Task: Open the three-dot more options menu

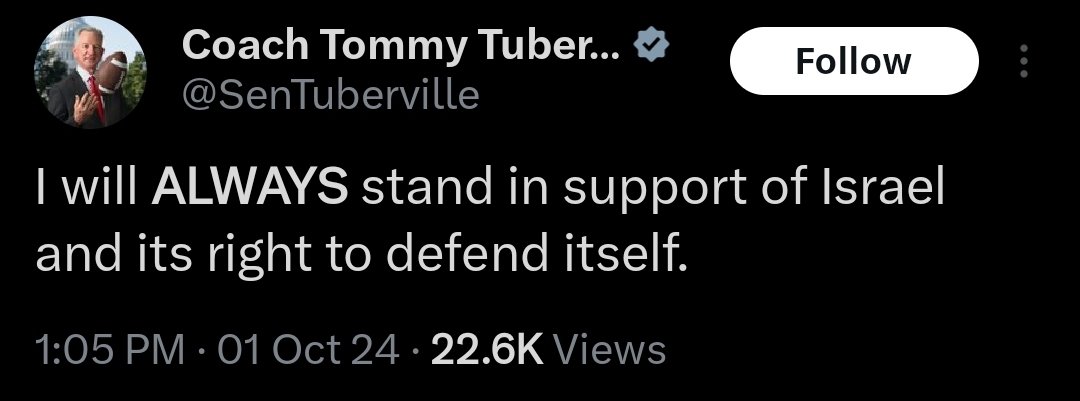Action: point(1023,62)
